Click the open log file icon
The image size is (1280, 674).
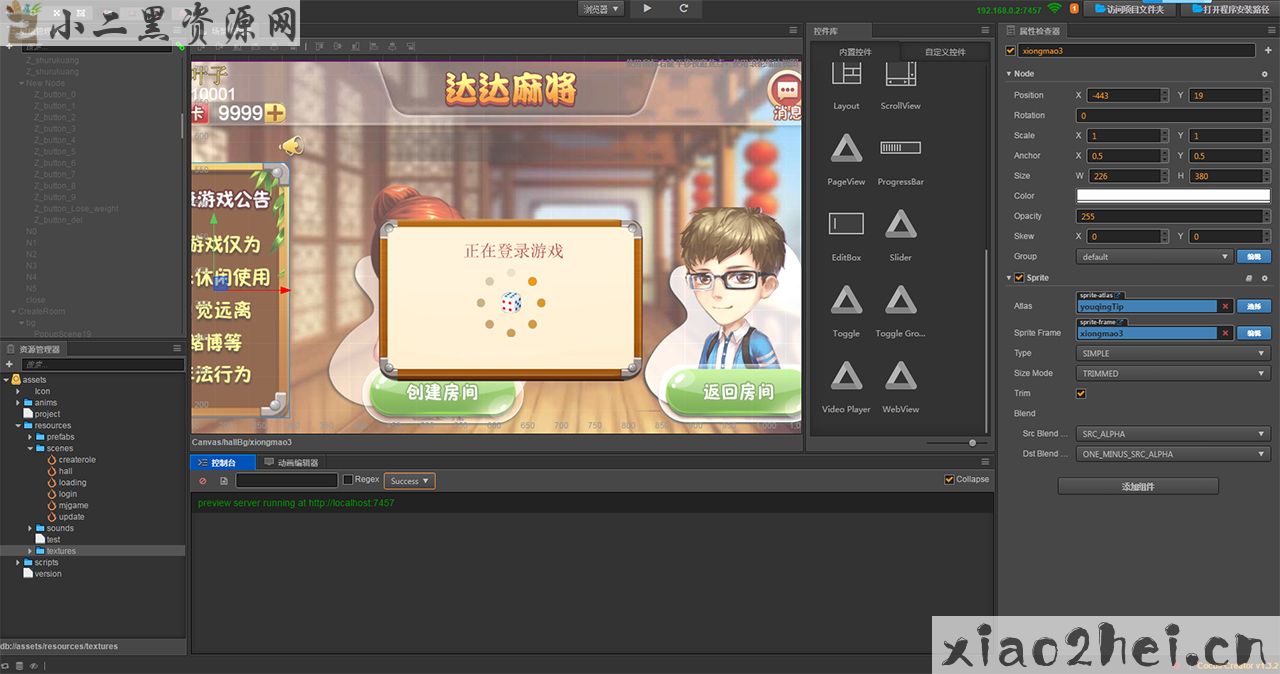point(224,481)
